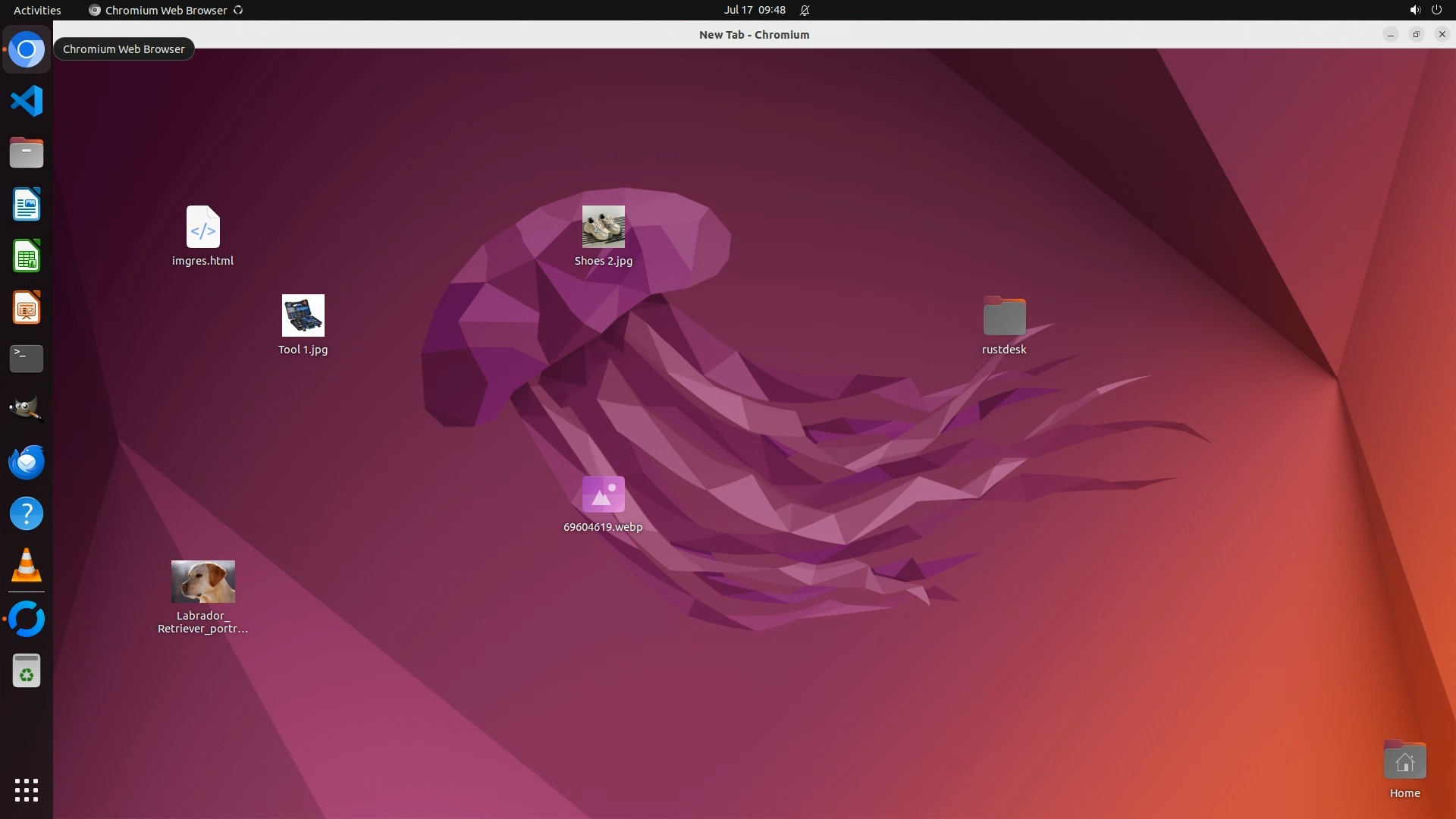
Task: Click the Activities menu in top bar
Action: coord(37,10)
